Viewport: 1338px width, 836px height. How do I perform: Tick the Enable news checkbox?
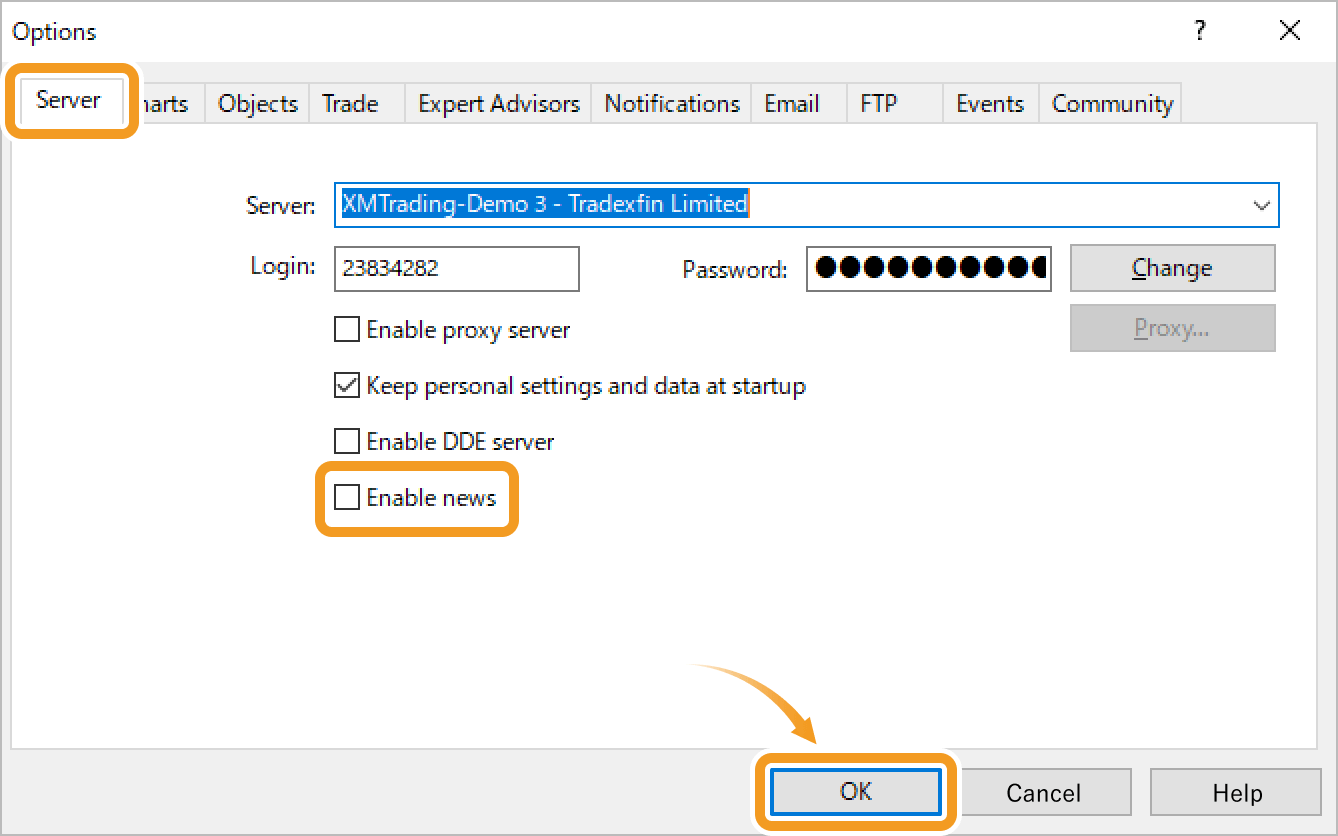pos(347,497)
